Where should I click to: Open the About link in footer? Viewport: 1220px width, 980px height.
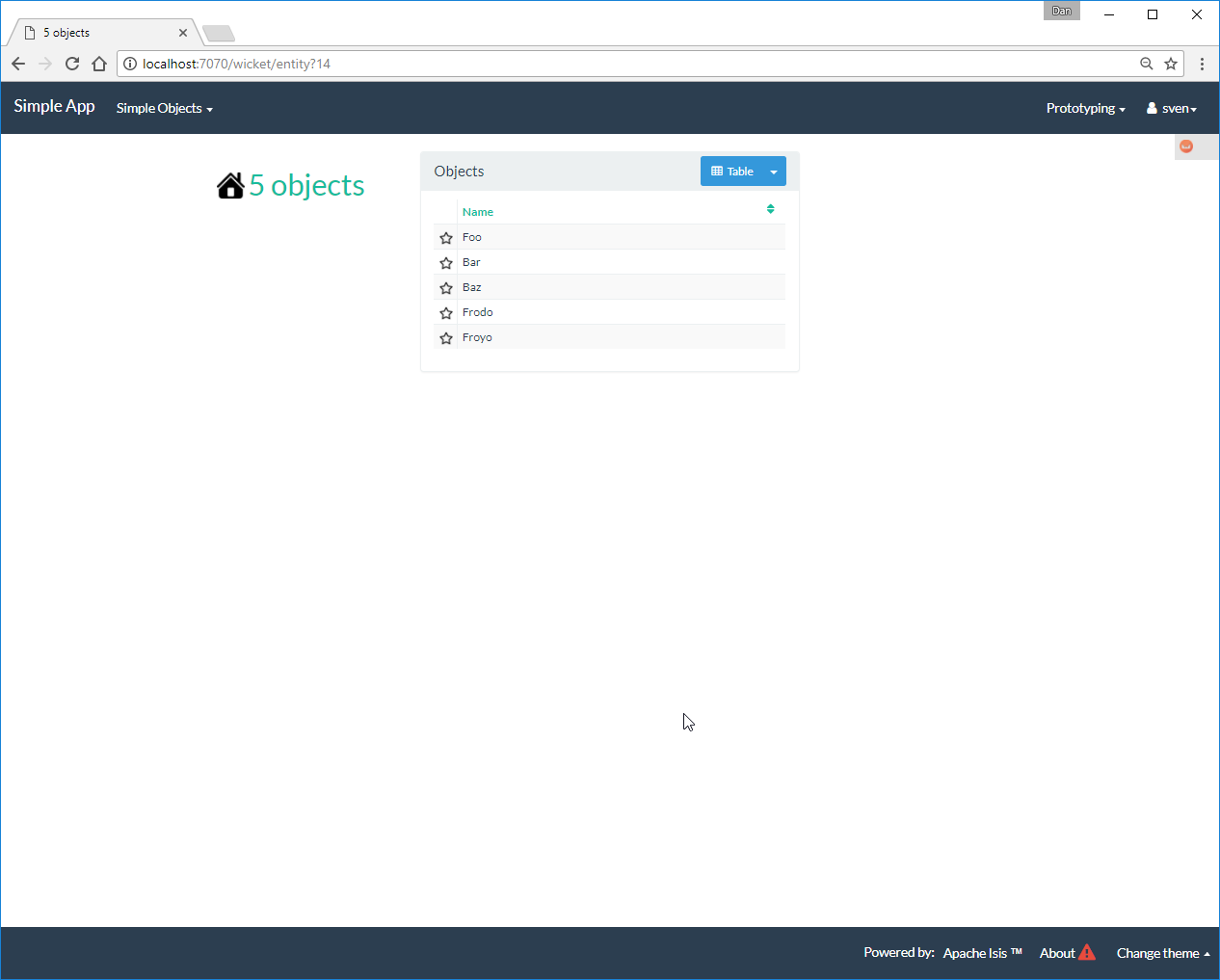click(x=1057, y=953)
